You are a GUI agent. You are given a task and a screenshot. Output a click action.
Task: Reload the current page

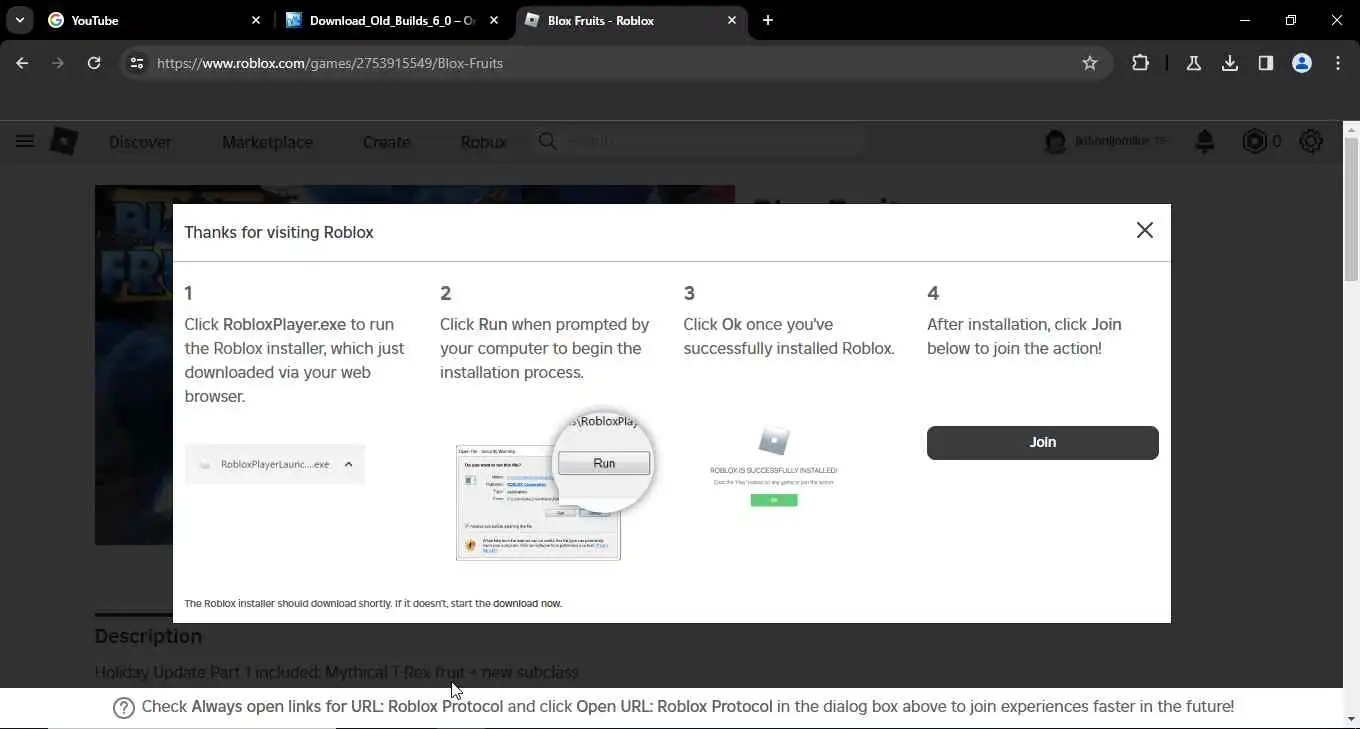[94, 63]
